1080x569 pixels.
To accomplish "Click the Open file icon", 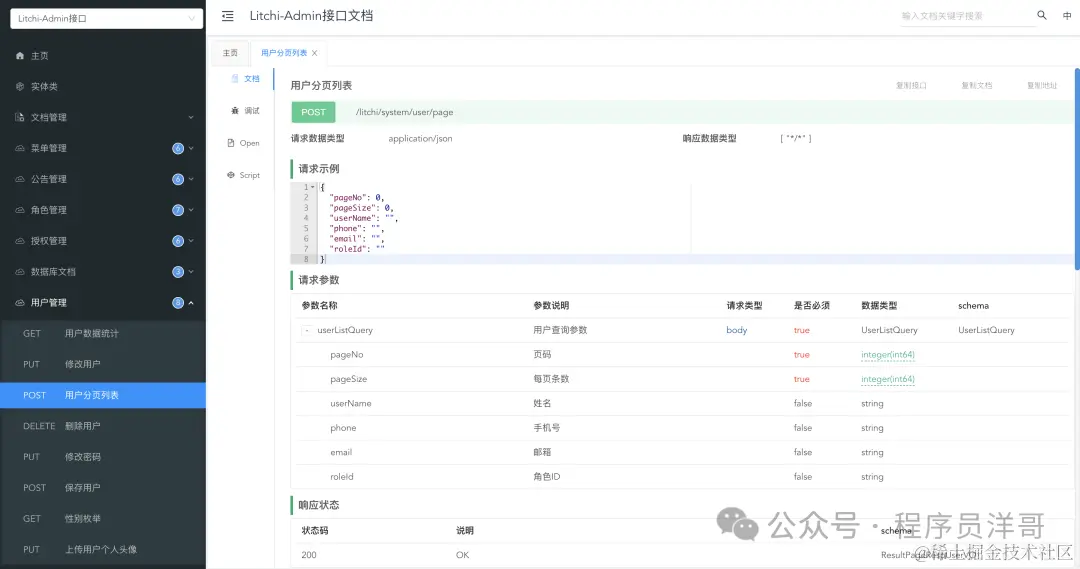I will (231, 143).
